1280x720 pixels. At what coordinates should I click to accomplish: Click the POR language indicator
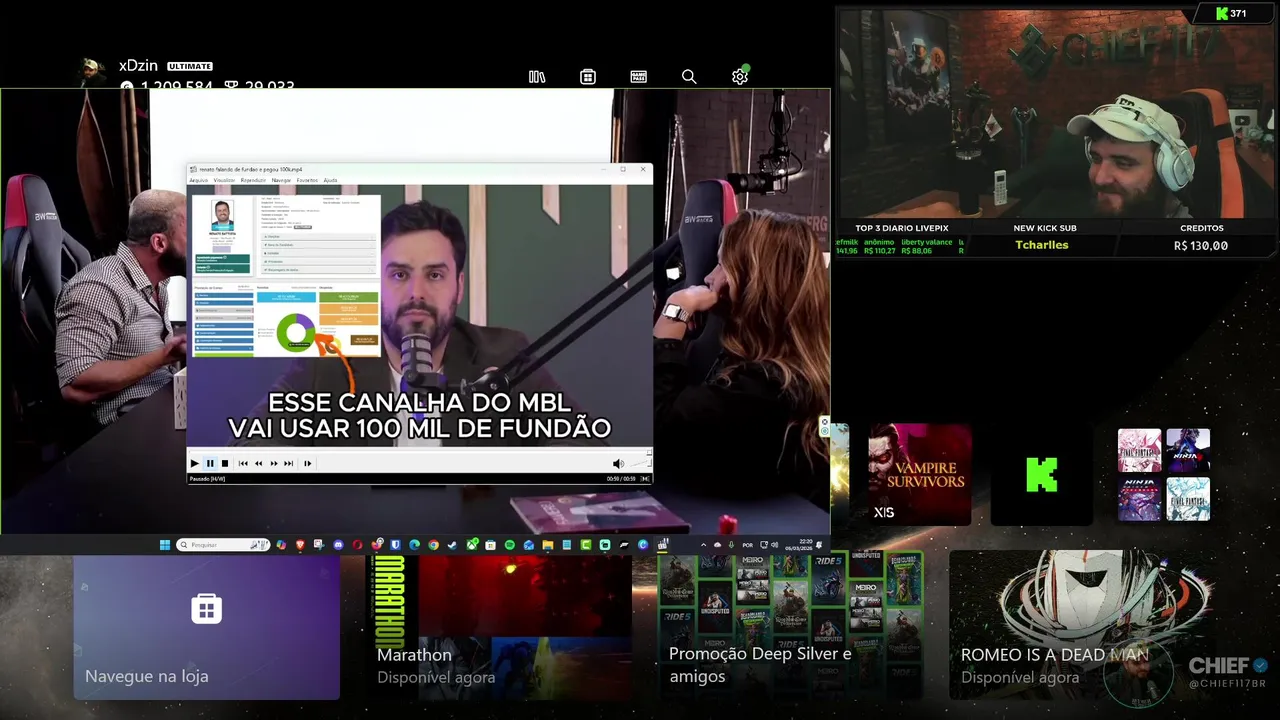click(747, 545)
